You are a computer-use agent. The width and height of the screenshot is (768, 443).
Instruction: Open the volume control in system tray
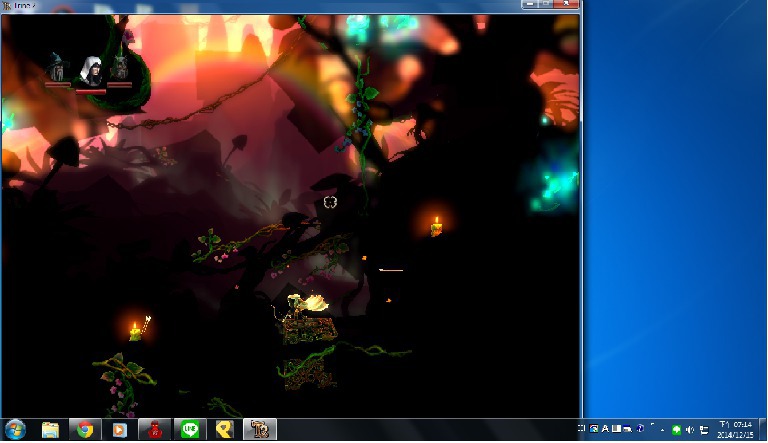690,430
